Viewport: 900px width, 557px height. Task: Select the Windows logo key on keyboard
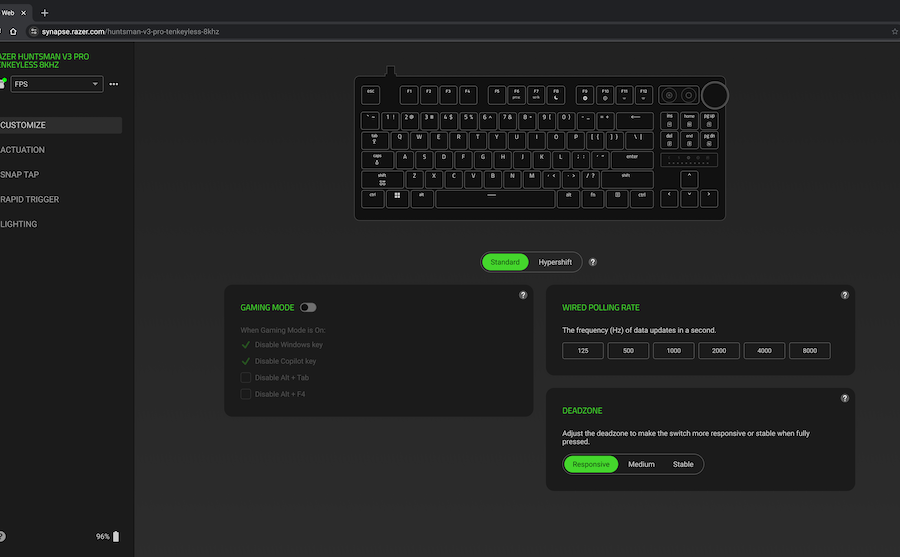397,199
